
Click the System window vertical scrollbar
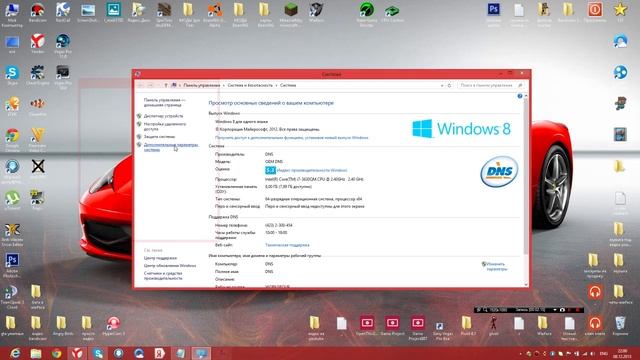526,176
